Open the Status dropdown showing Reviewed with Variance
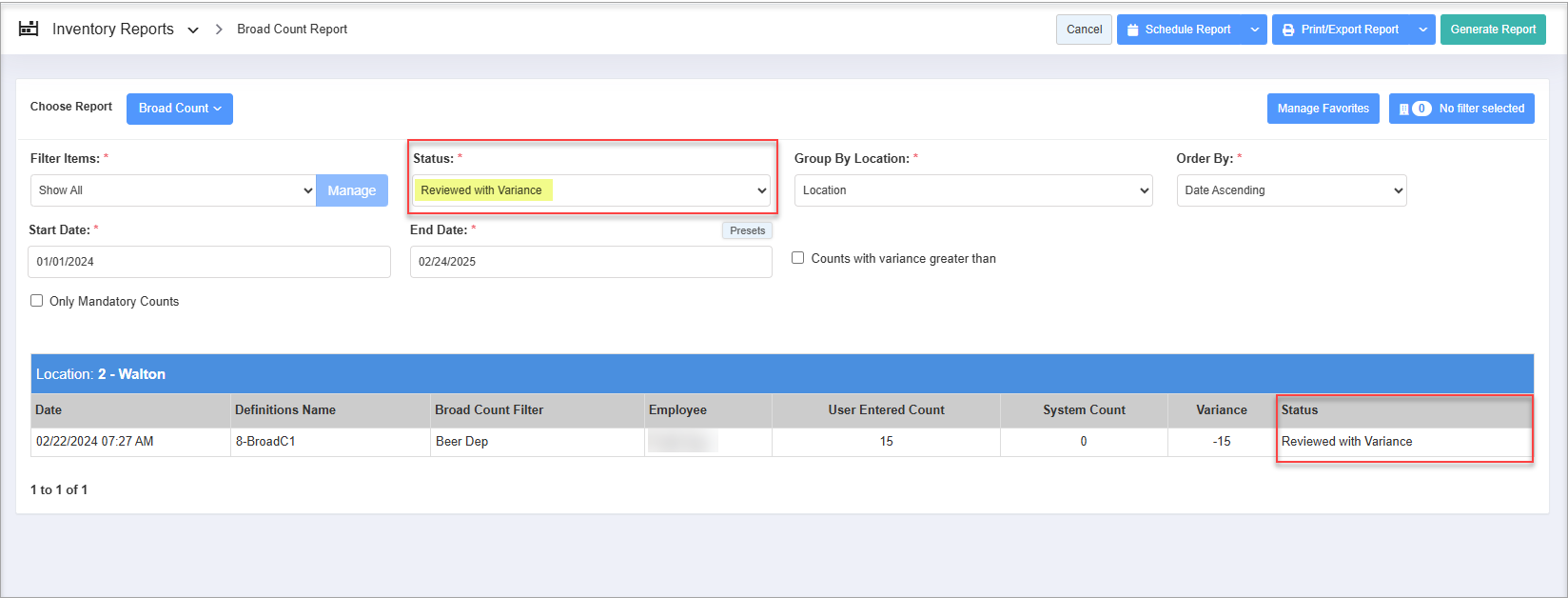Screen dimensions: 1568x598 [x=591, y=190]
